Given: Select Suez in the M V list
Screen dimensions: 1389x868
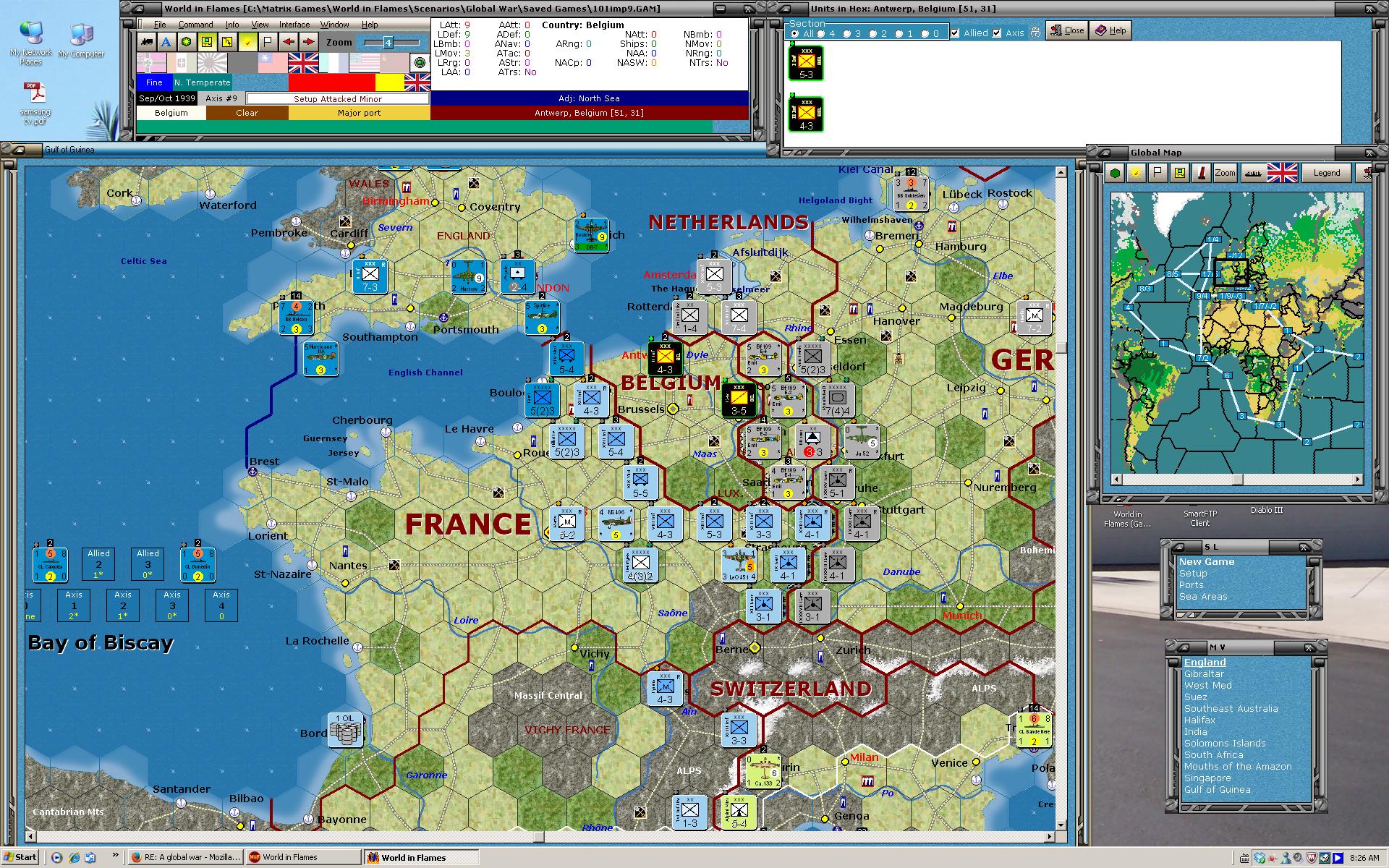Looking at the screenshot, I should [1195, 697].
